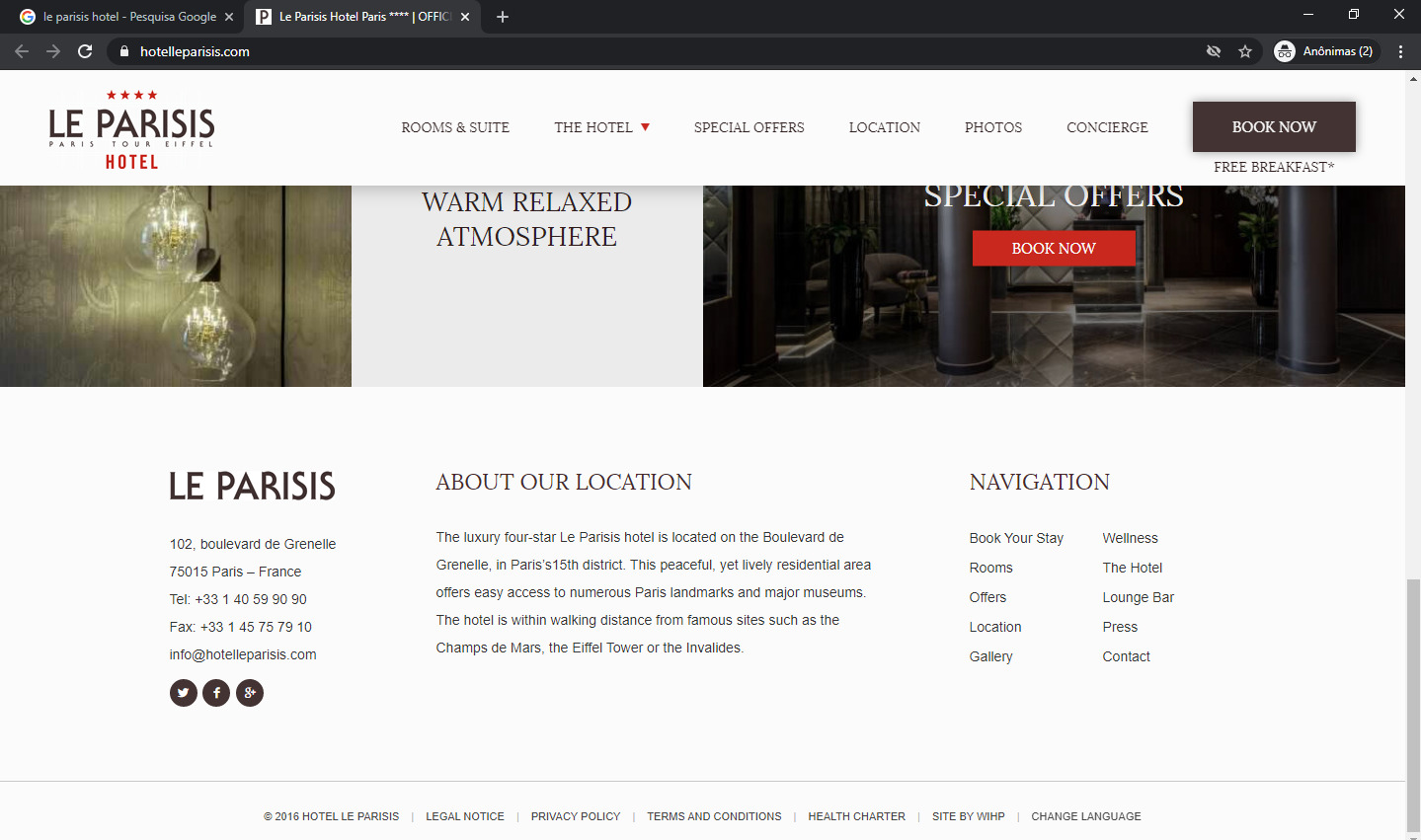Close the Google search tab
This screenshot has height=840, width=1421.
coord(229,17)
